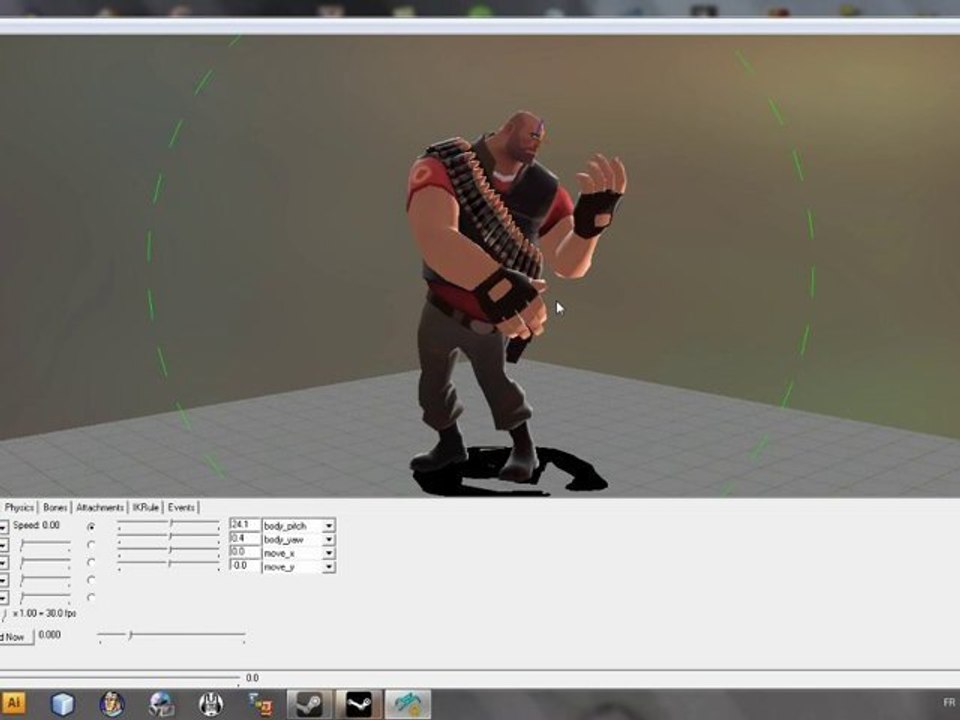This screenshot has height=720, width=960.
Task: Select the third radio button from top
Action: click(91, 562)
